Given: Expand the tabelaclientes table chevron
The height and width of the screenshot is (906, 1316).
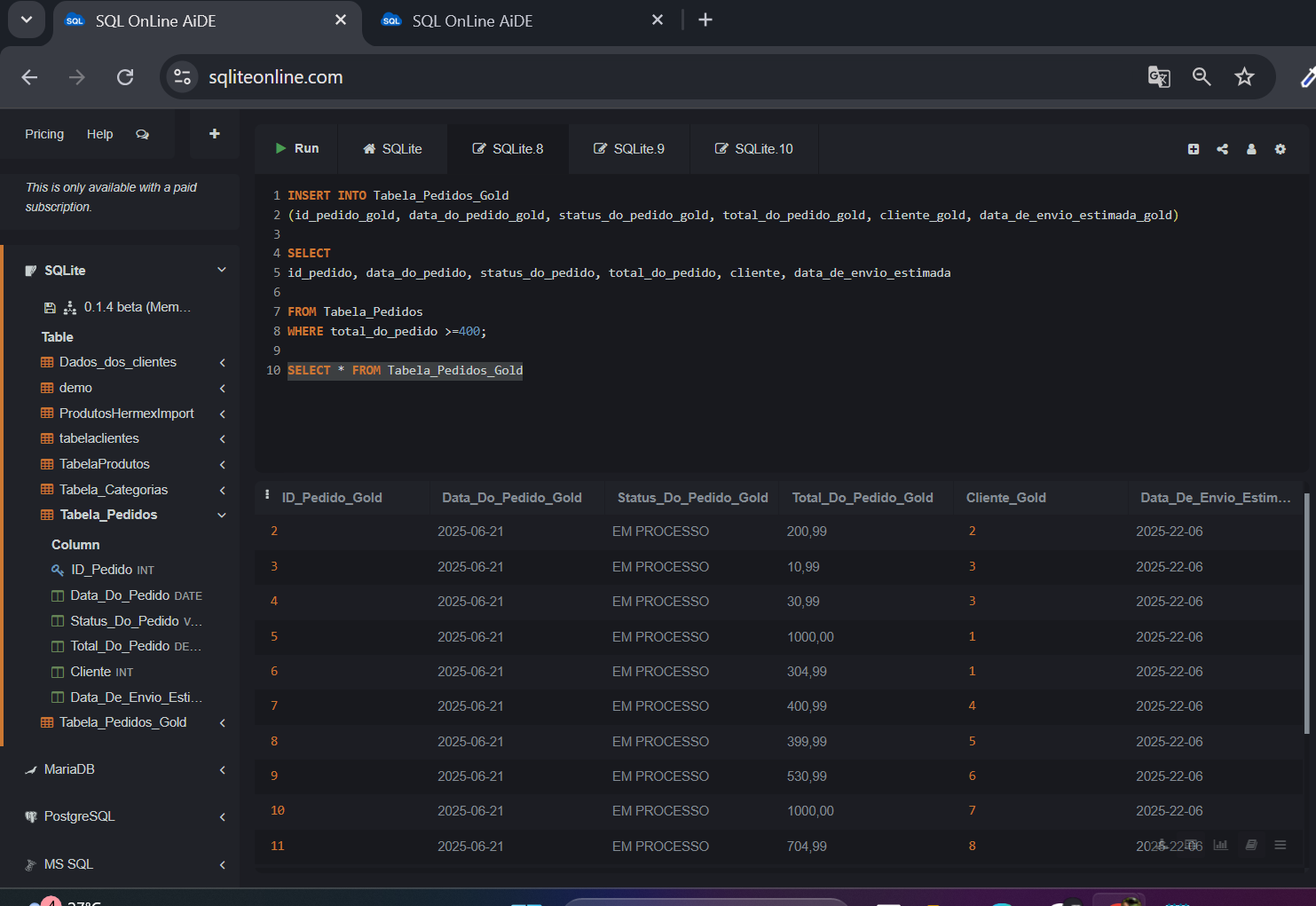Looking at the screenshot, I should pos(223,438).
